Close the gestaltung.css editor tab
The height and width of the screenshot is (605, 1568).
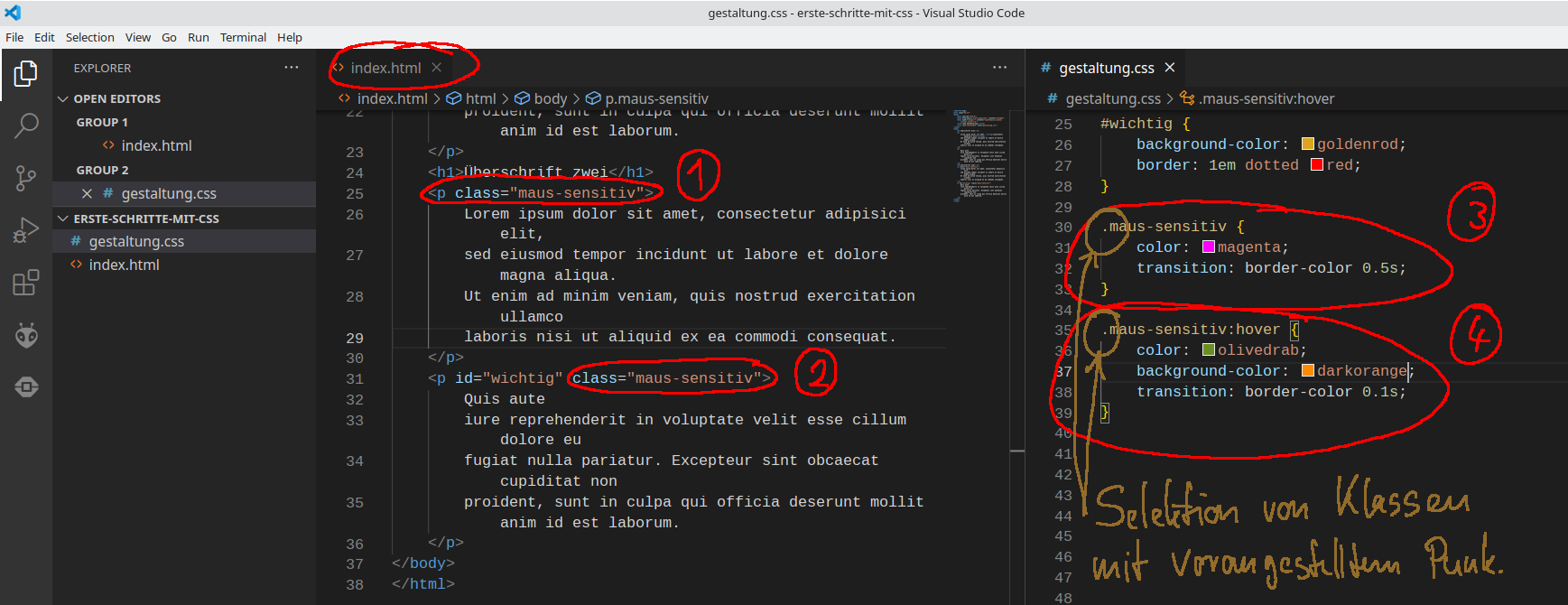pos(1170,68)
